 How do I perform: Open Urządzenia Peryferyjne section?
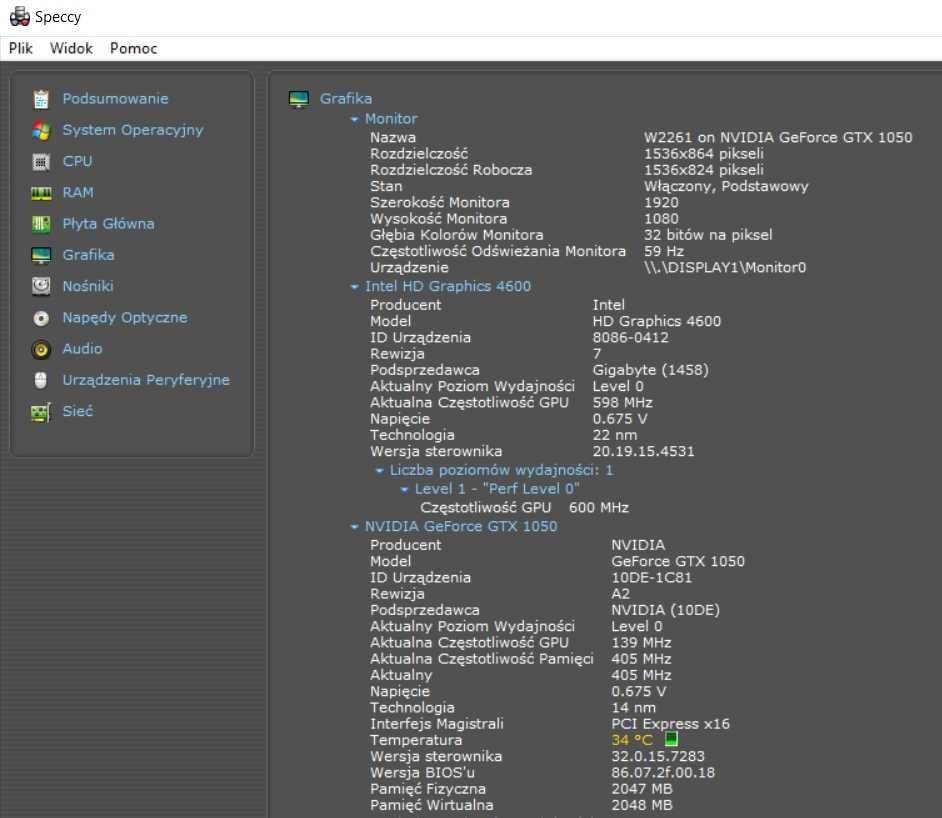(146, 380)
